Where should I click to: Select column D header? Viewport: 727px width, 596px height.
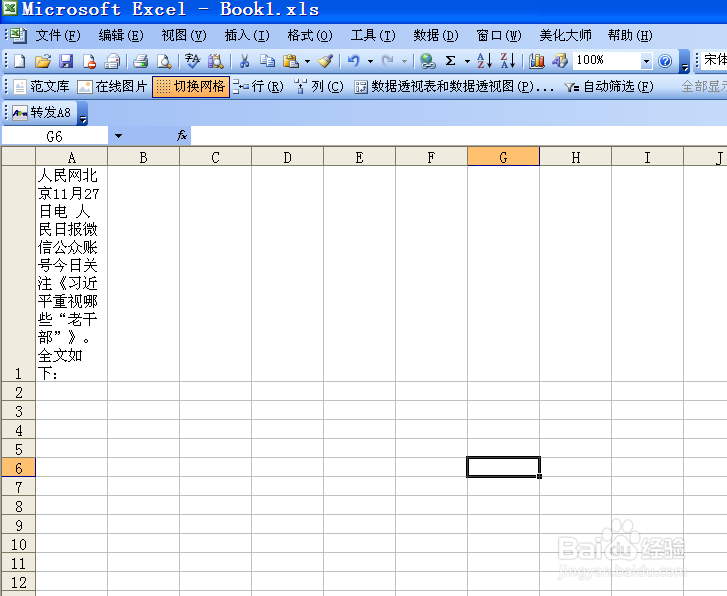click(287, 157)
